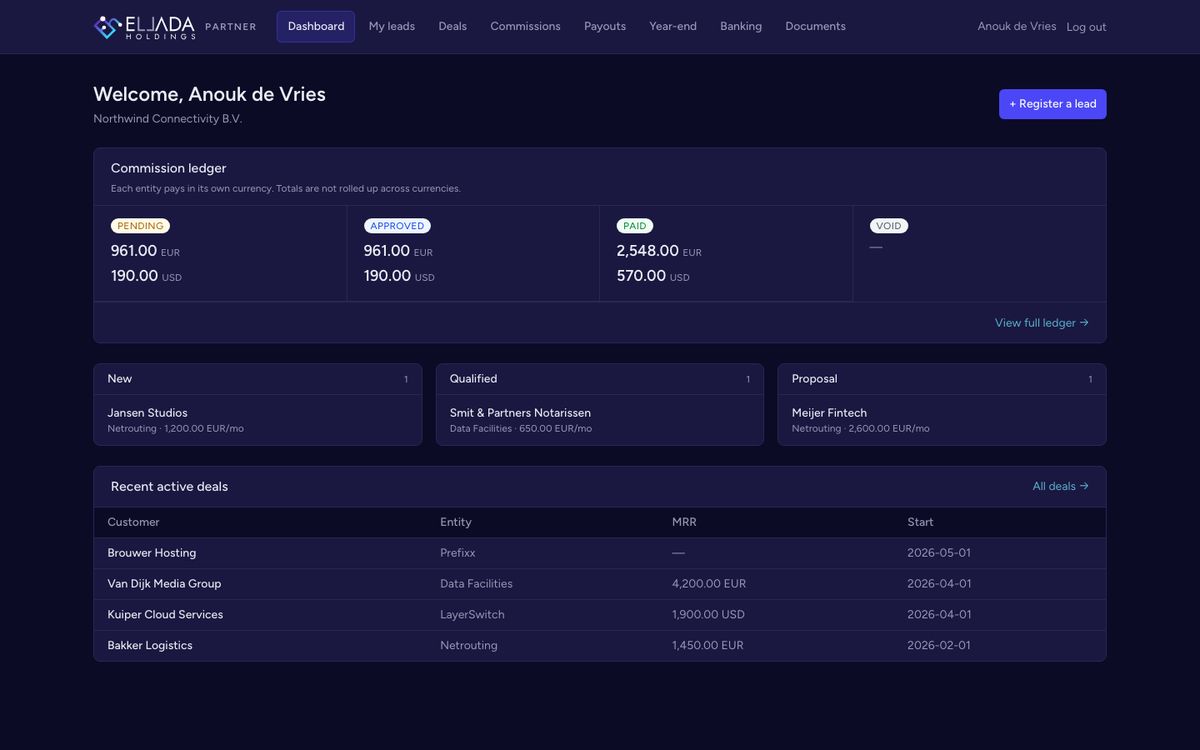The width and height of the screenshot is (1200, 750).
Task: Log out of the portal
Action: [x=1086, y=27]
